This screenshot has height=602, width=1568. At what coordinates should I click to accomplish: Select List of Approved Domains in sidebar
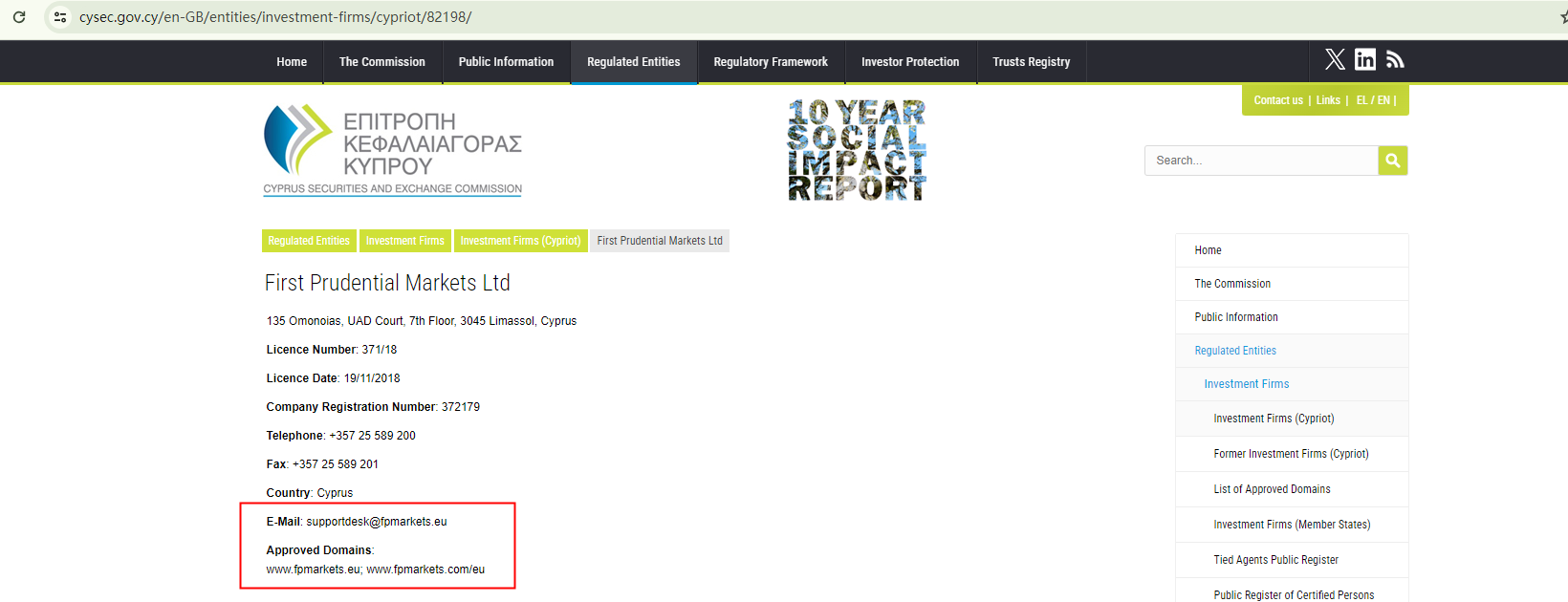[x=1292, y=489]
